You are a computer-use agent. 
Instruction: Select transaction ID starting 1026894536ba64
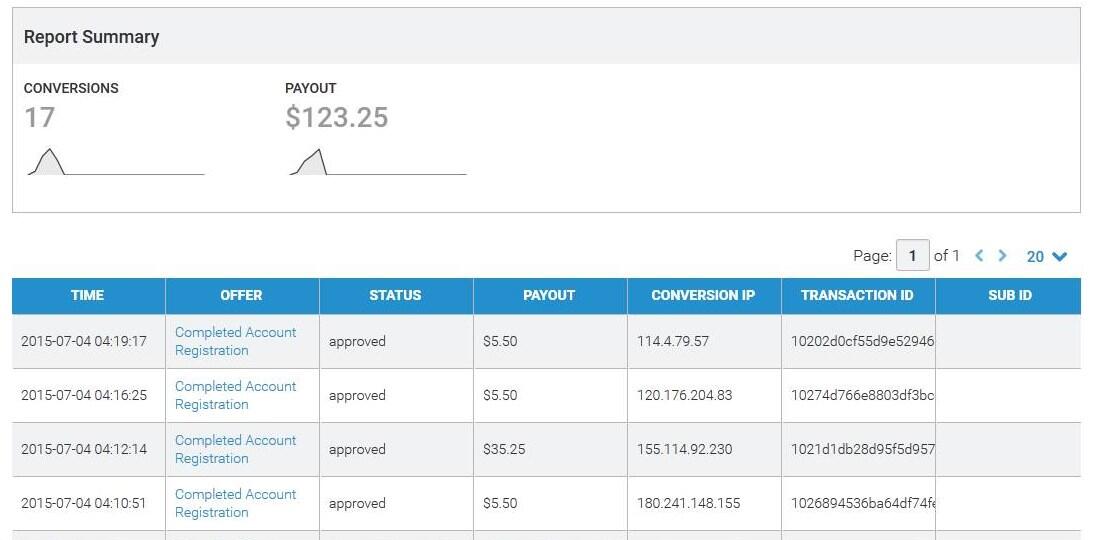click(863, 503)
